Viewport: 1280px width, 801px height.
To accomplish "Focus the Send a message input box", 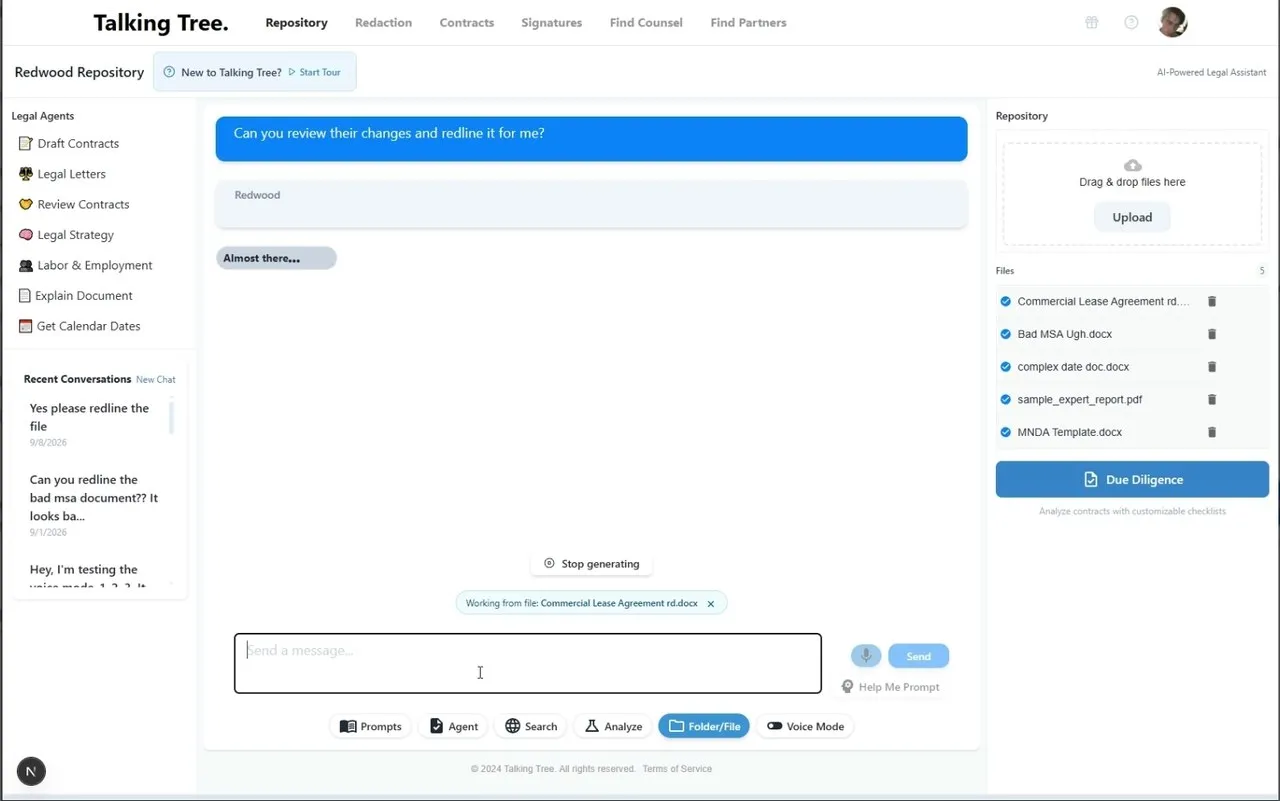I will click(x=528, y=663).
